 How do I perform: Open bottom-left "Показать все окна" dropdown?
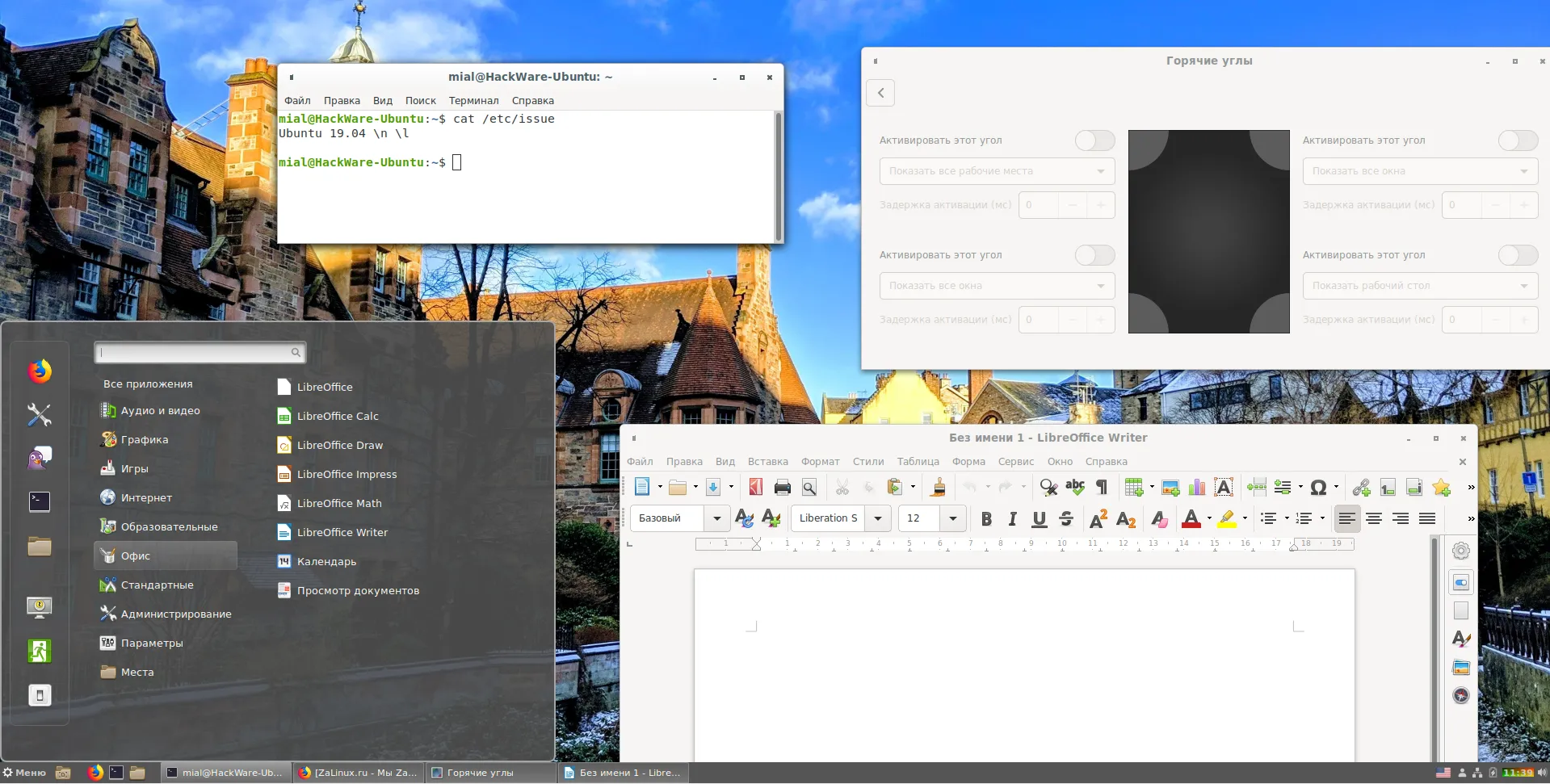pos(997,286)
